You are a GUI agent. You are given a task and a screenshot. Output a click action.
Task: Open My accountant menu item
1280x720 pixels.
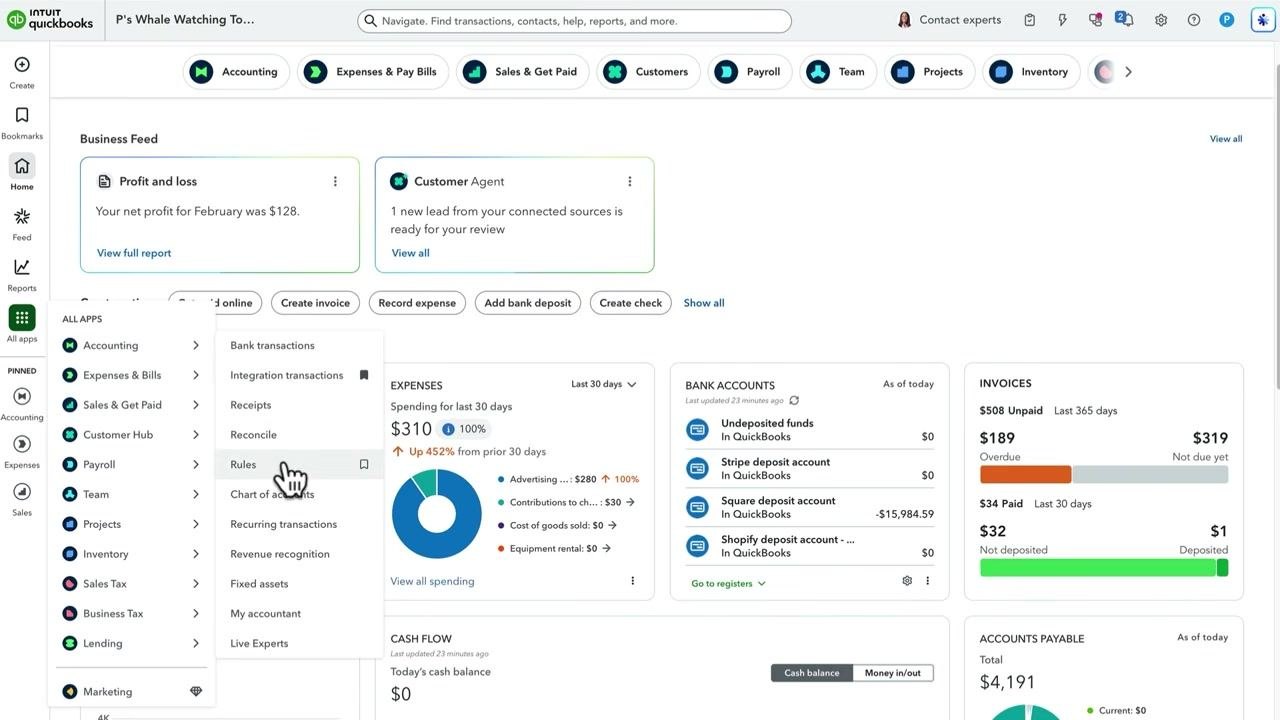(265, 614)
